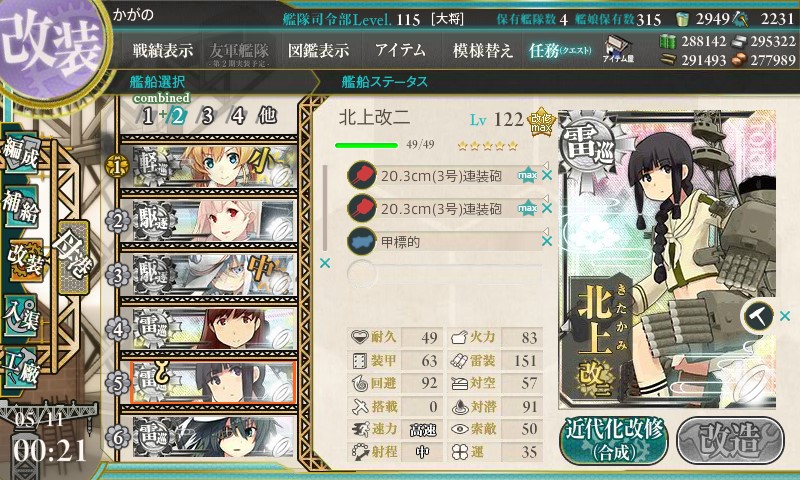Open 図鑑表示 encyclopedia menu
This screenshot has height=480, width=800.
coord(319,50)
